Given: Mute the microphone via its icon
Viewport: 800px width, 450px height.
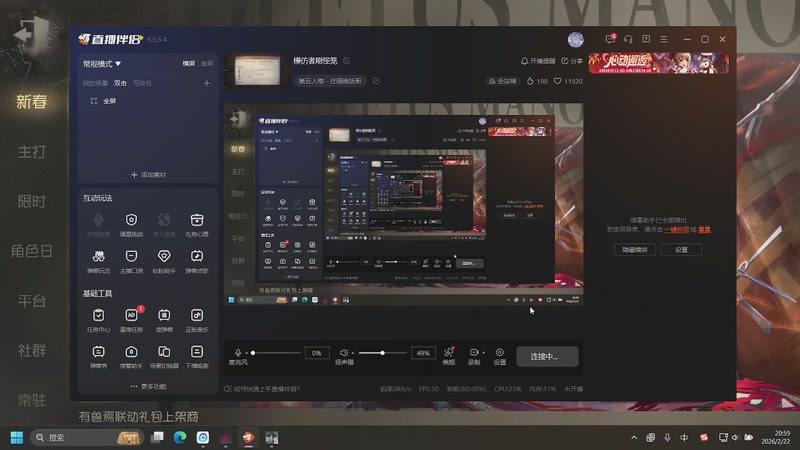Looking at the screenshot, I should tap(238, 353).
